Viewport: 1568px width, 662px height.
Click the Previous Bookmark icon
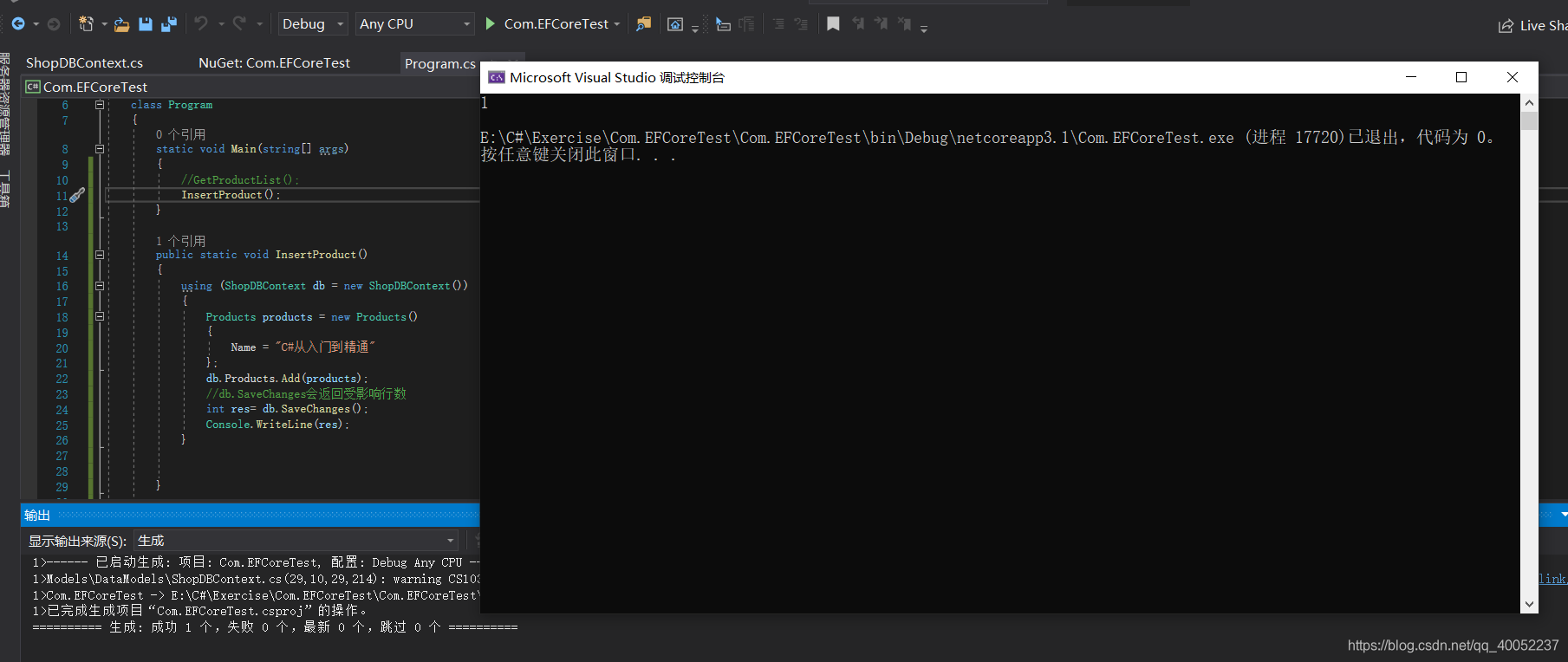(858, 24)
